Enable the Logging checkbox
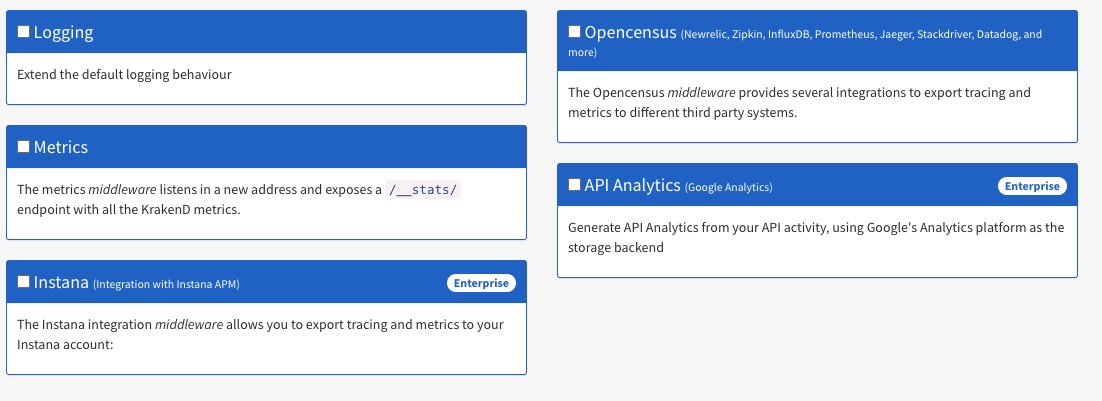Screen dimensions: 1102x401 [x=23, y=32]
